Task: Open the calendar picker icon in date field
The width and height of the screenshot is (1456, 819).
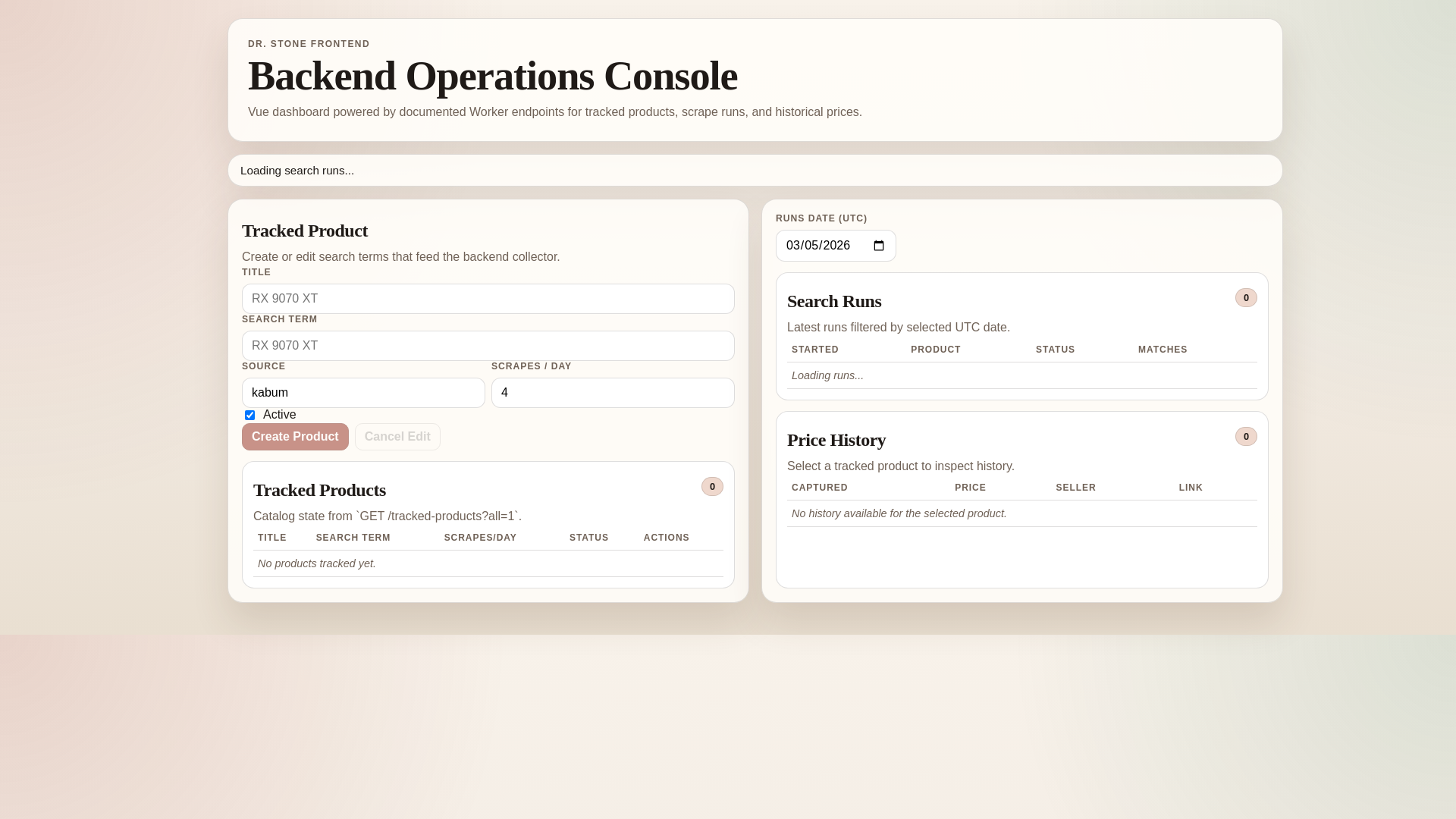Action: [x=879, y=246]
